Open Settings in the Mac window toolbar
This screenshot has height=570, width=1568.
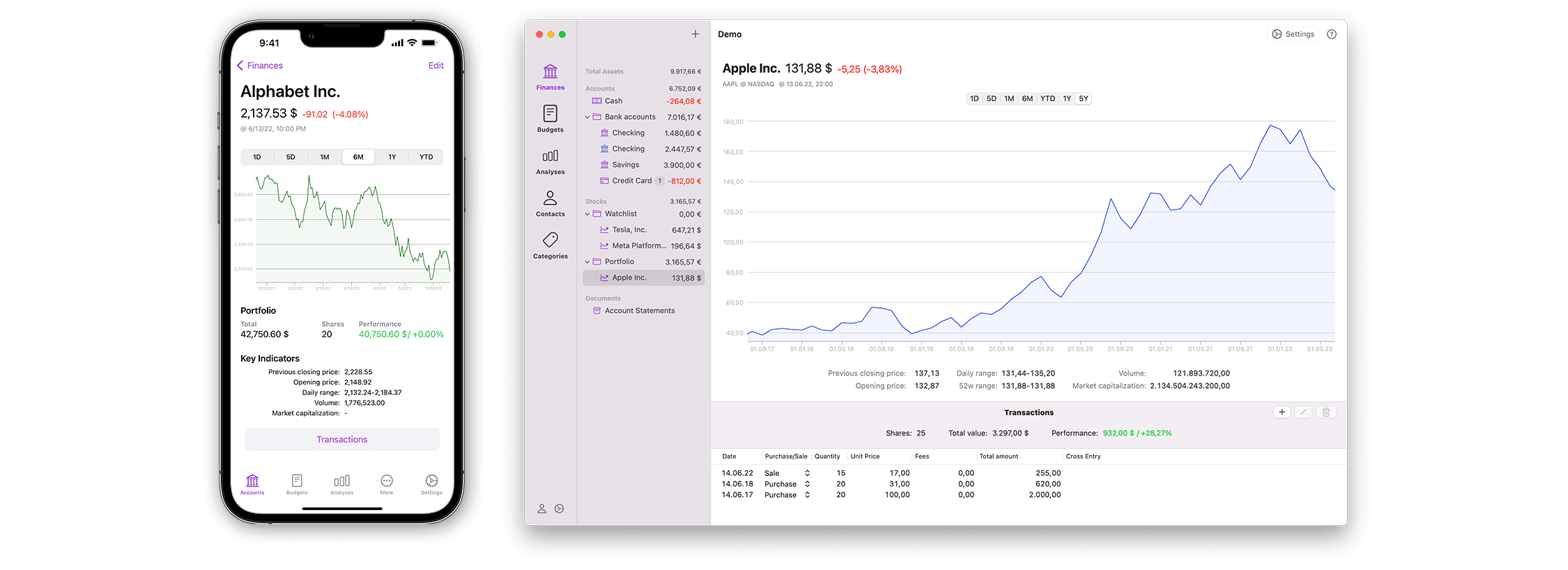(1293, 34)
